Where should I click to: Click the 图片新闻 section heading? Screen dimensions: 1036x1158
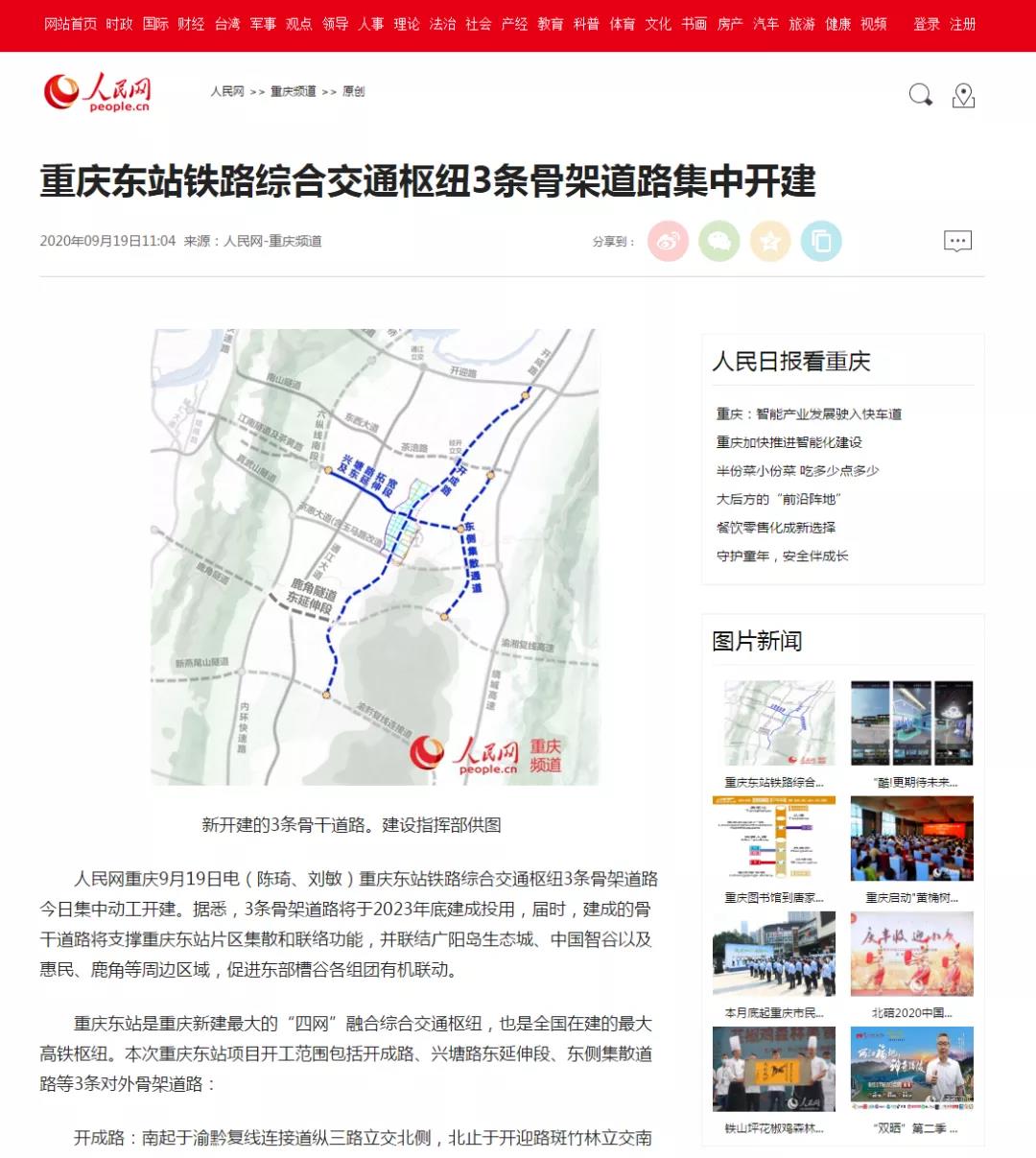point(757,642)
